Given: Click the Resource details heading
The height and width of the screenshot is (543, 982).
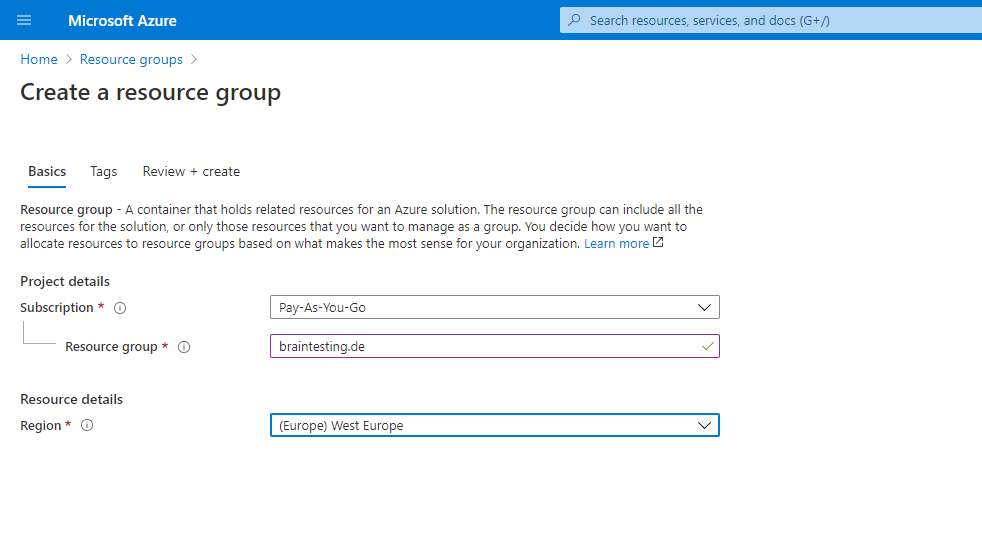Looking at the screenshot, I should coord(71,400).
